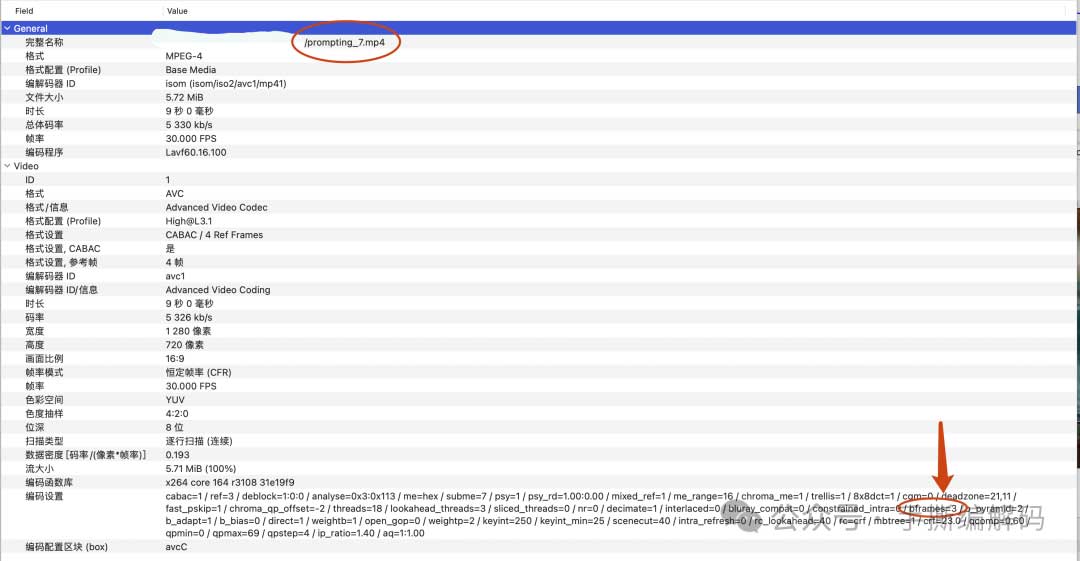The width and height of the screenshot is (1080, 561).
Task: Collapse the Video section disclosure triangle
Action: click(7, 166)
